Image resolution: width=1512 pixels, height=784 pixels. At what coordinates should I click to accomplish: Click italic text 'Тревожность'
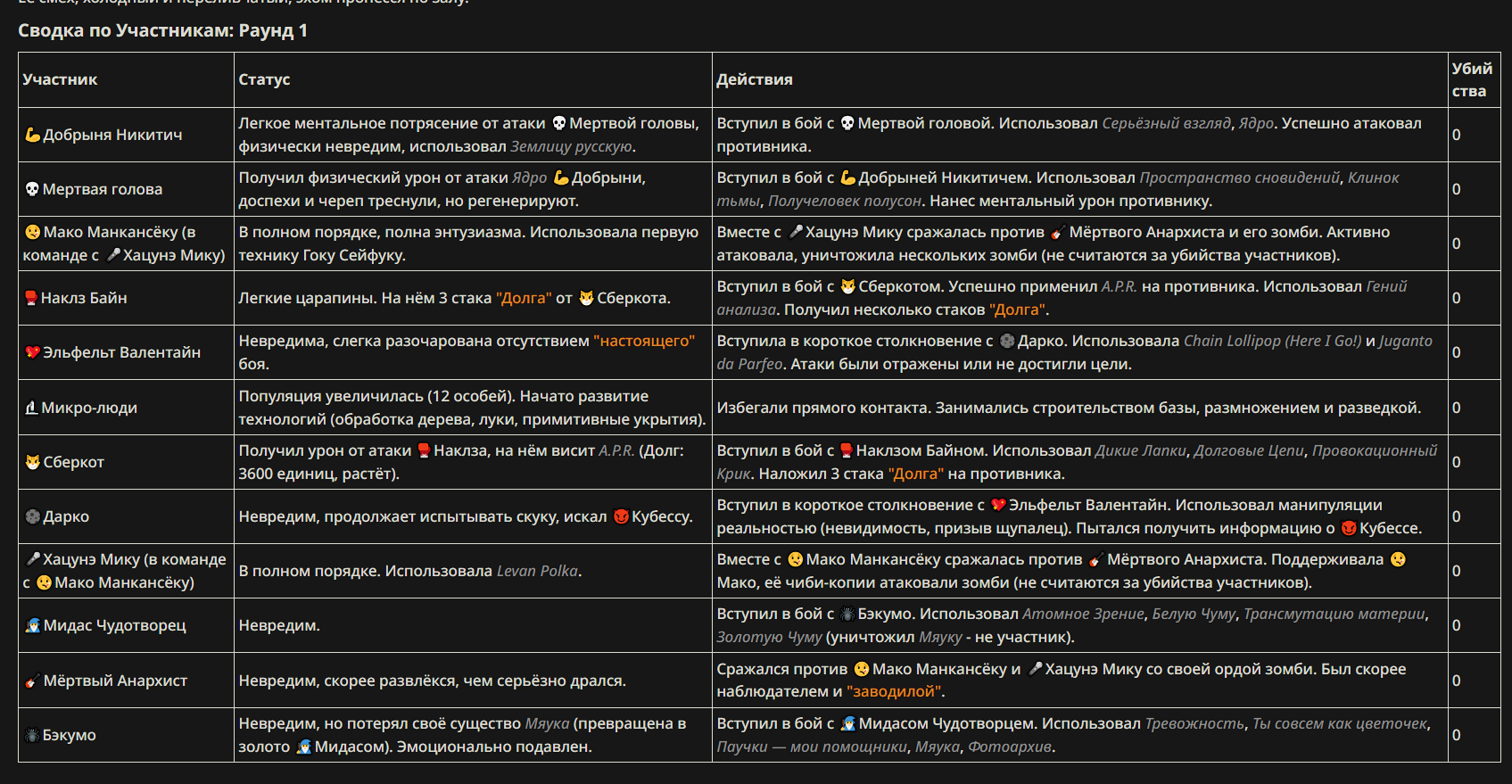(x=1194, y=723)
